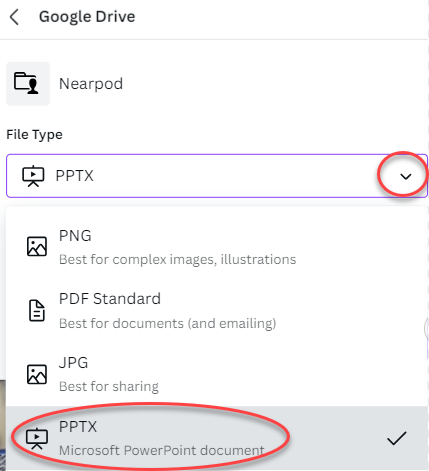Select JPG file type option
Screen dimensions: 429x471
pos(217,374)
